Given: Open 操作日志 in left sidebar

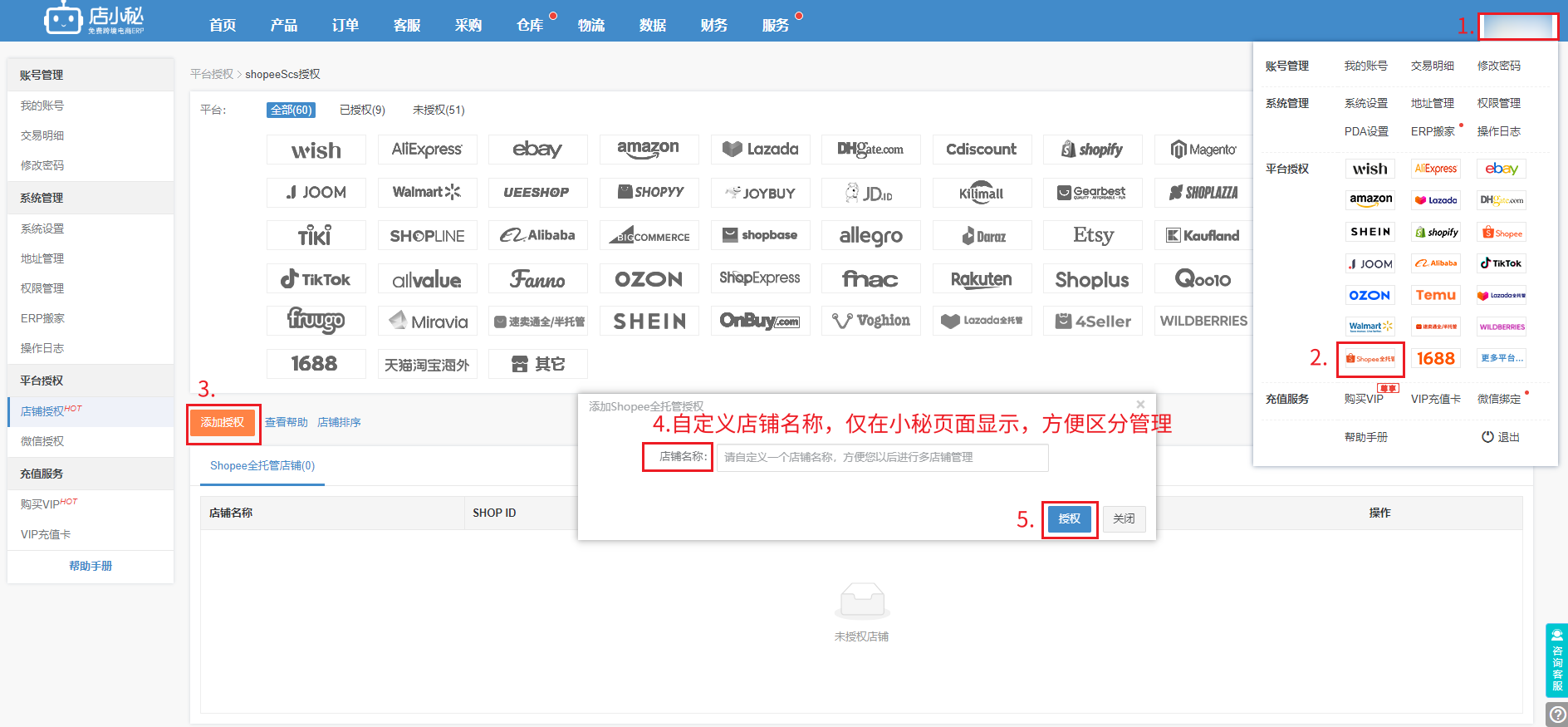Looking at the screenshot, I should tap(42, 348).
